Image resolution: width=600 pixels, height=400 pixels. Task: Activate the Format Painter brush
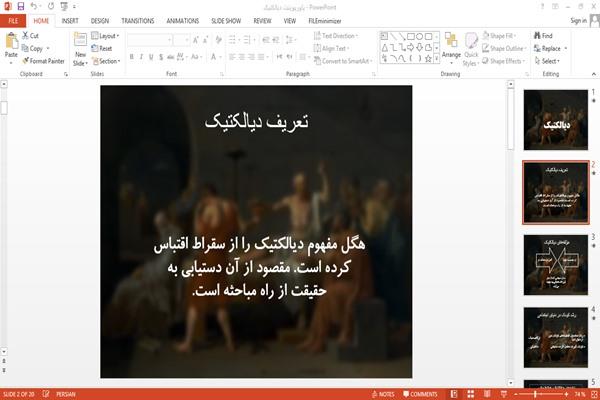(43, 61)
